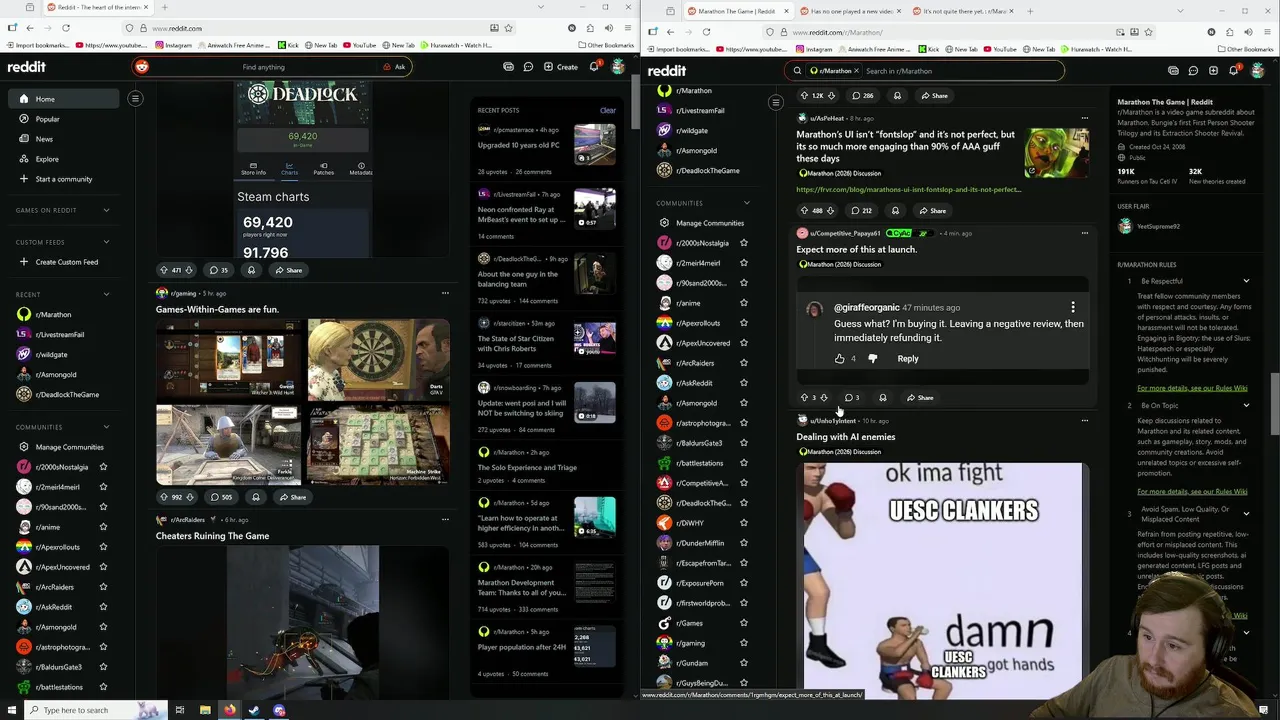The image size is (1280, 720).
Task: Open options menu for r/gaming post
Action: tap(445, 293)
